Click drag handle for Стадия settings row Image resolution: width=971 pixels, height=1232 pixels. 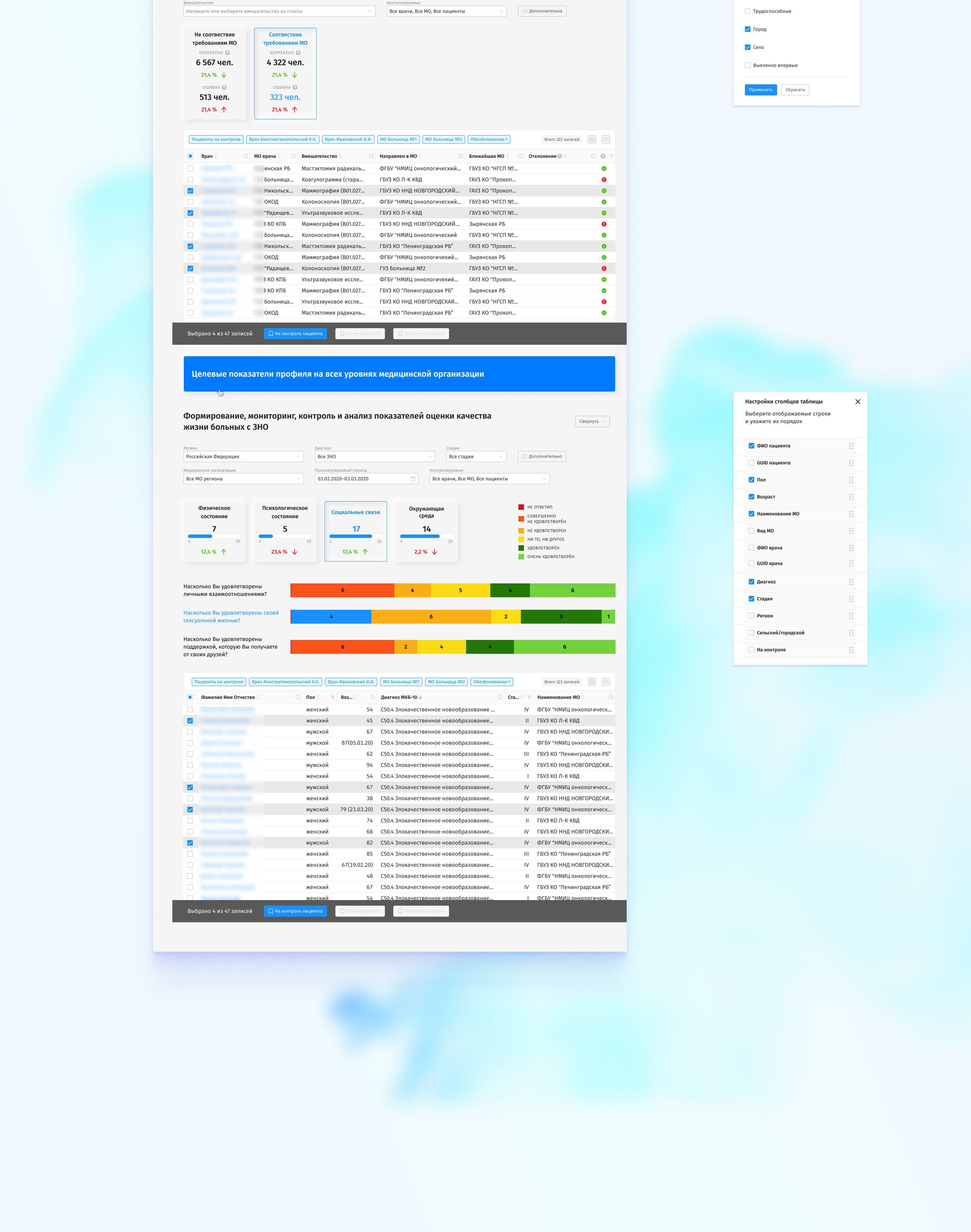[851, 599]
